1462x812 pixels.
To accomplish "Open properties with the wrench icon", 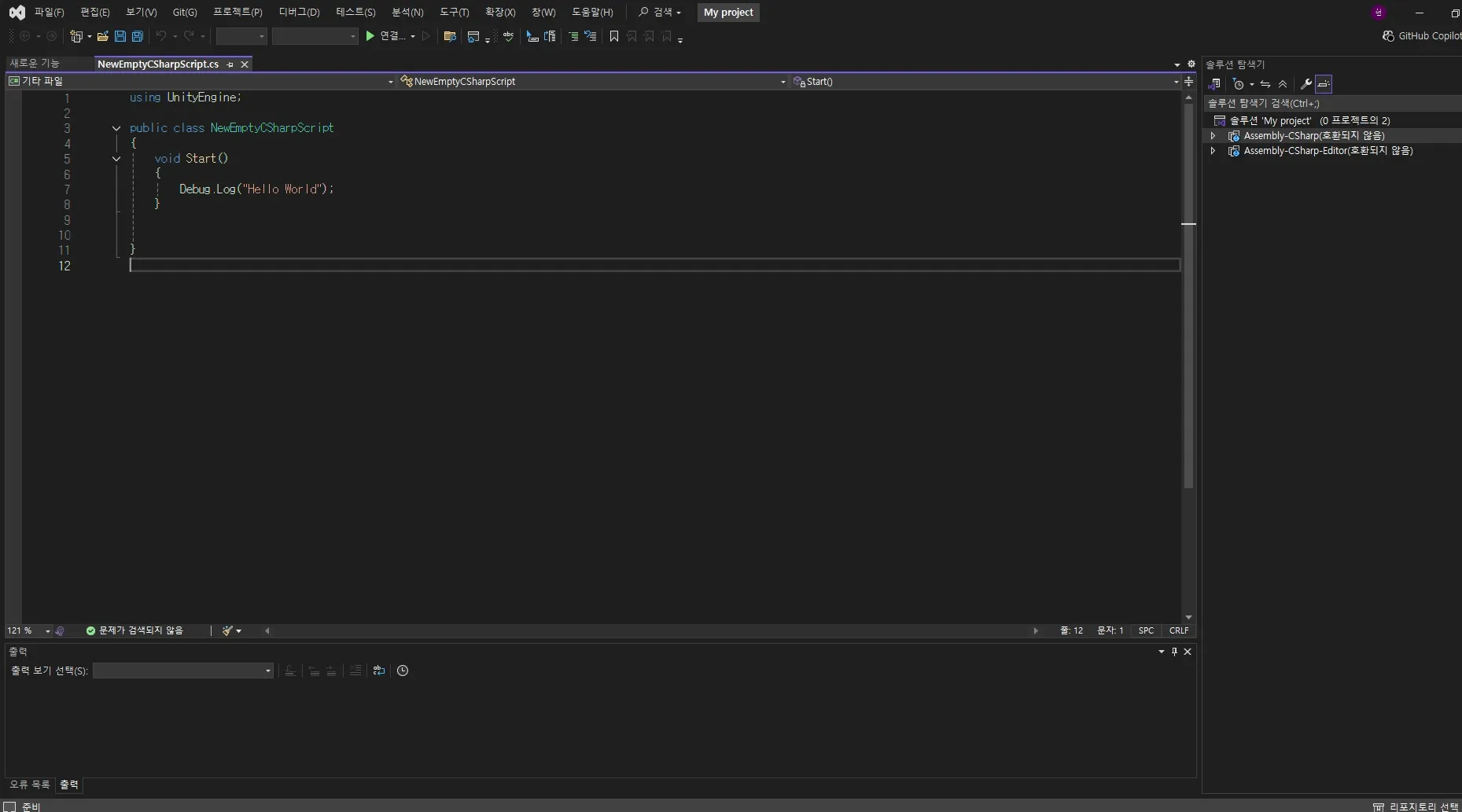I will tap(1306, 84).
